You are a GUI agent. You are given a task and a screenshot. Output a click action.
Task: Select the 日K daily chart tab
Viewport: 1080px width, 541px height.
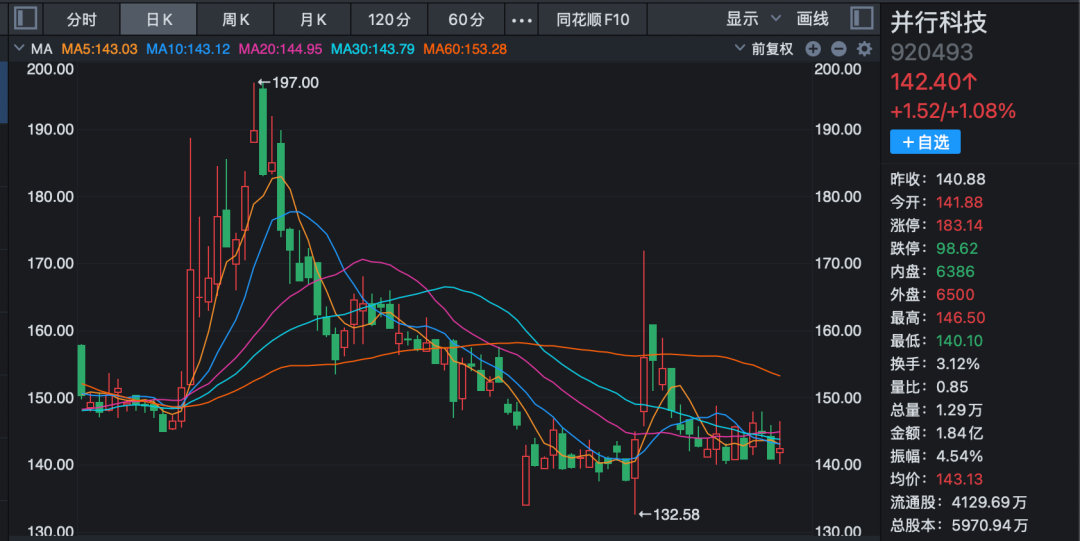coord(160,19)
